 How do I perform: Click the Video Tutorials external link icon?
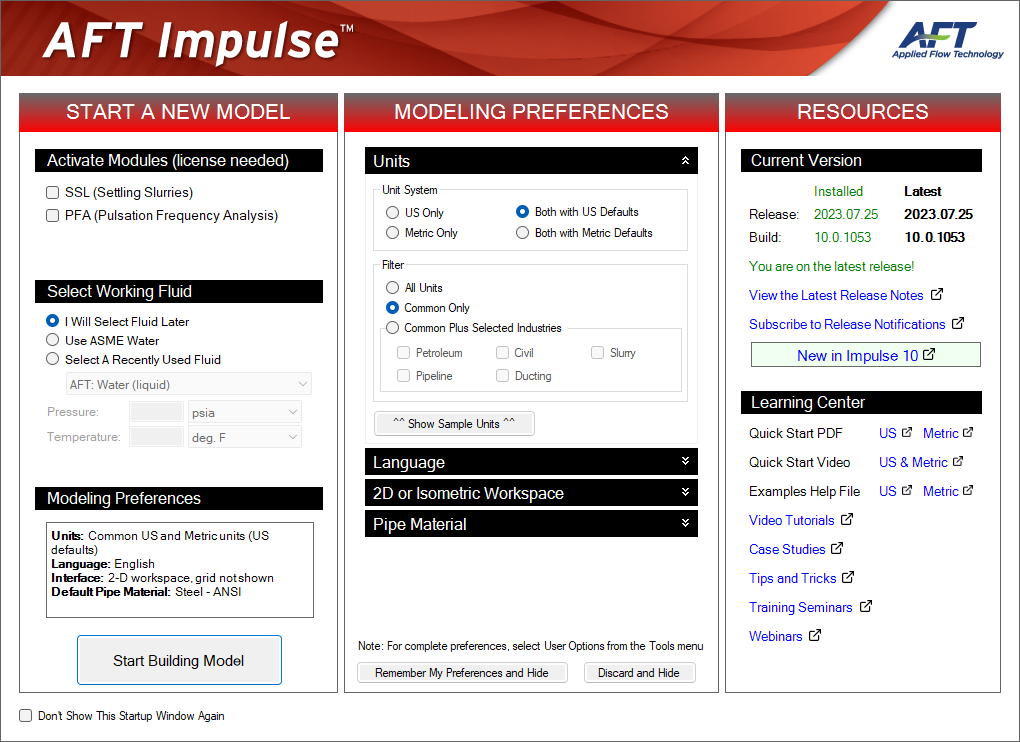pyautogui.click(x=848, y=520)
